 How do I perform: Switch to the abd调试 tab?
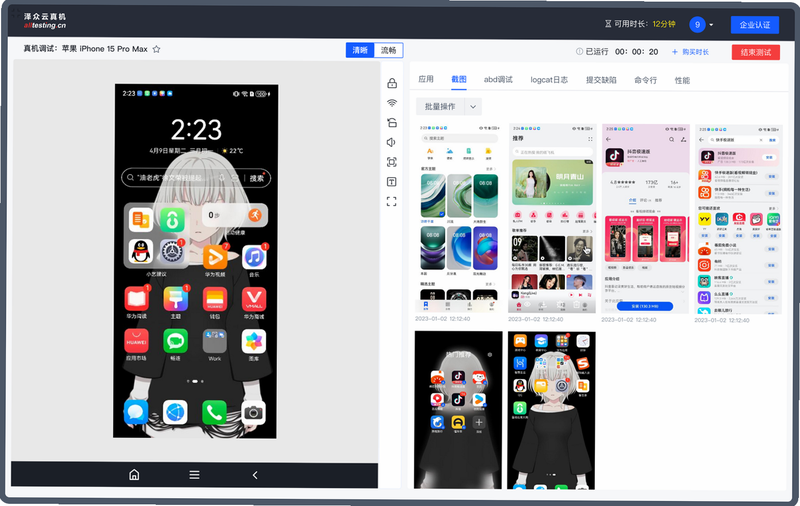[x=498, y=80]
